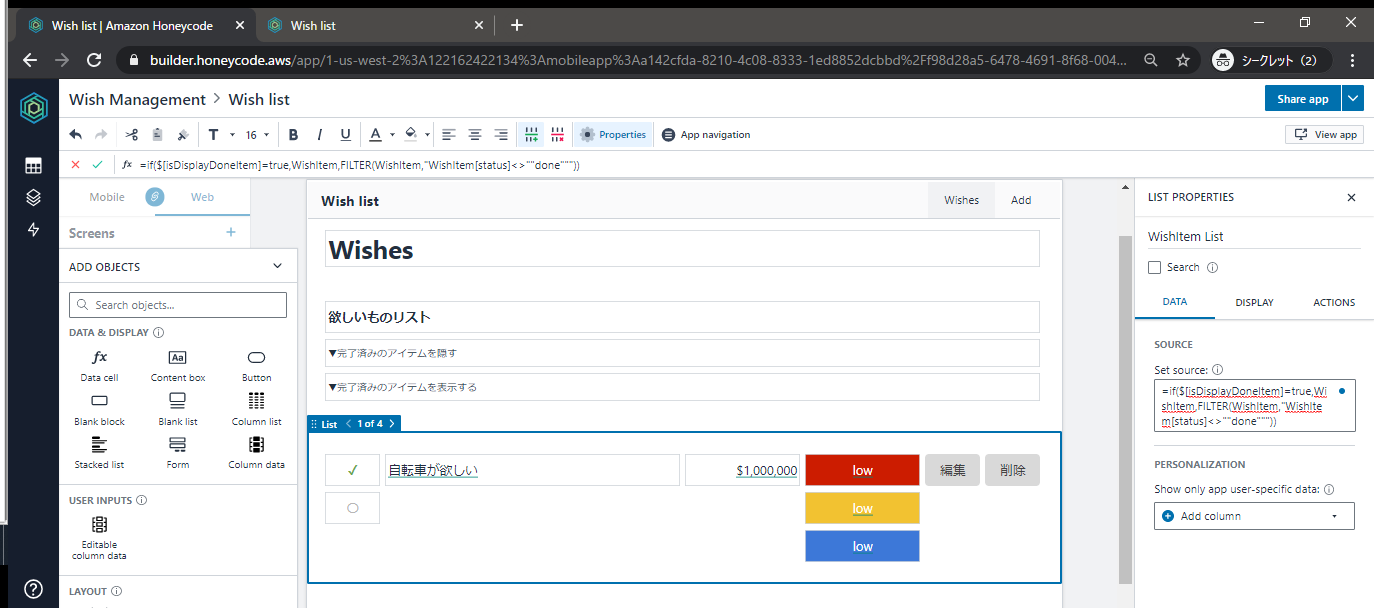Add a Blank block object

[x=99, y=409]
